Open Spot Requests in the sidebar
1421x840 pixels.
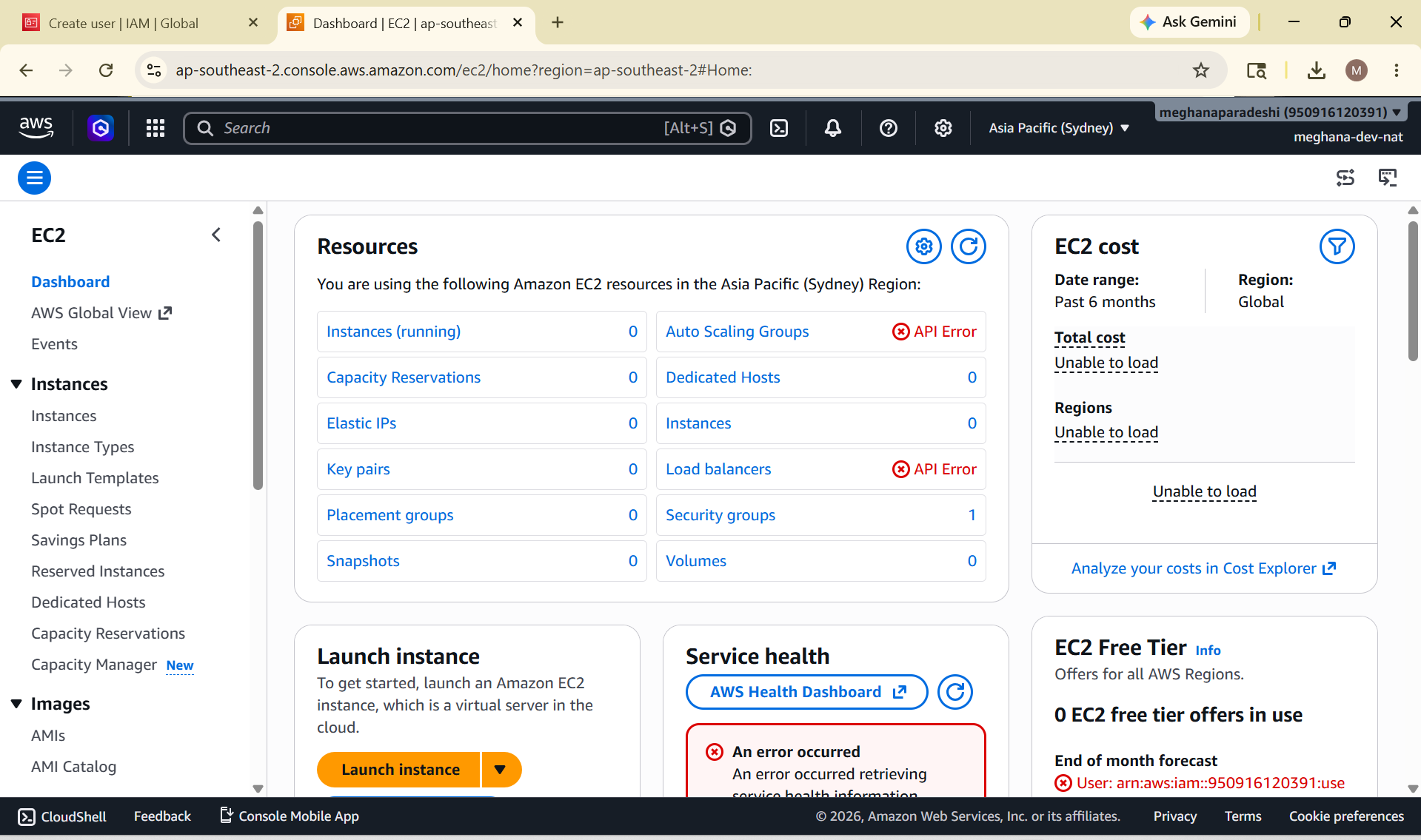click(81, 509)
